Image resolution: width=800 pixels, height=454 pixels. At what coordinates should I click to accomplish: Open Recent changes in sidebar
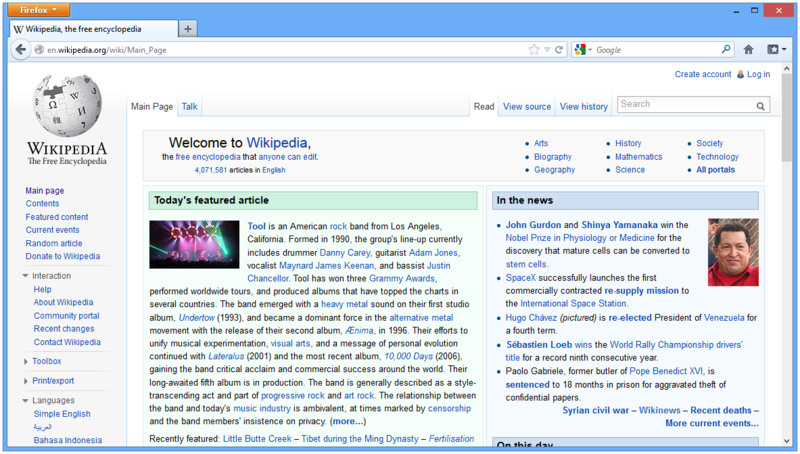click(64, 329)
